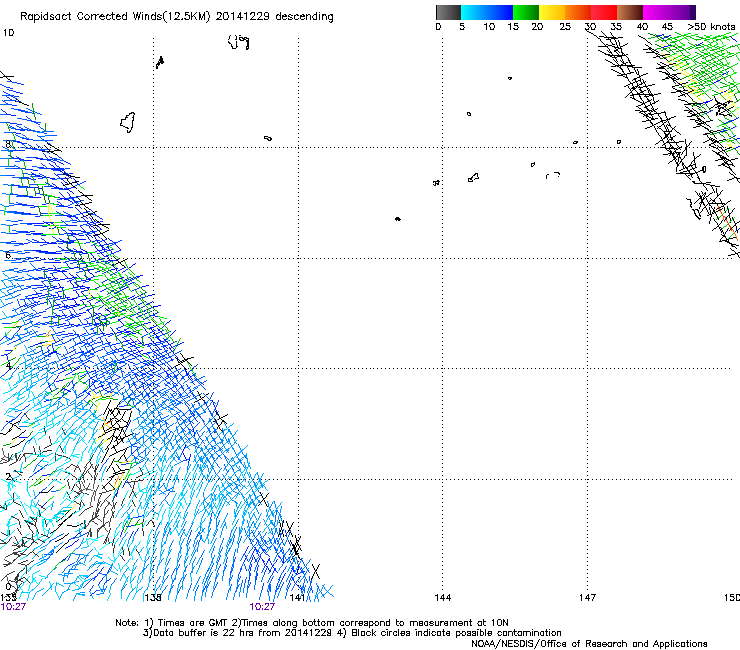The image size is (740, 650).
Task: Click the latitude label '8' on the left axis
Action: (x=8, y=144)
